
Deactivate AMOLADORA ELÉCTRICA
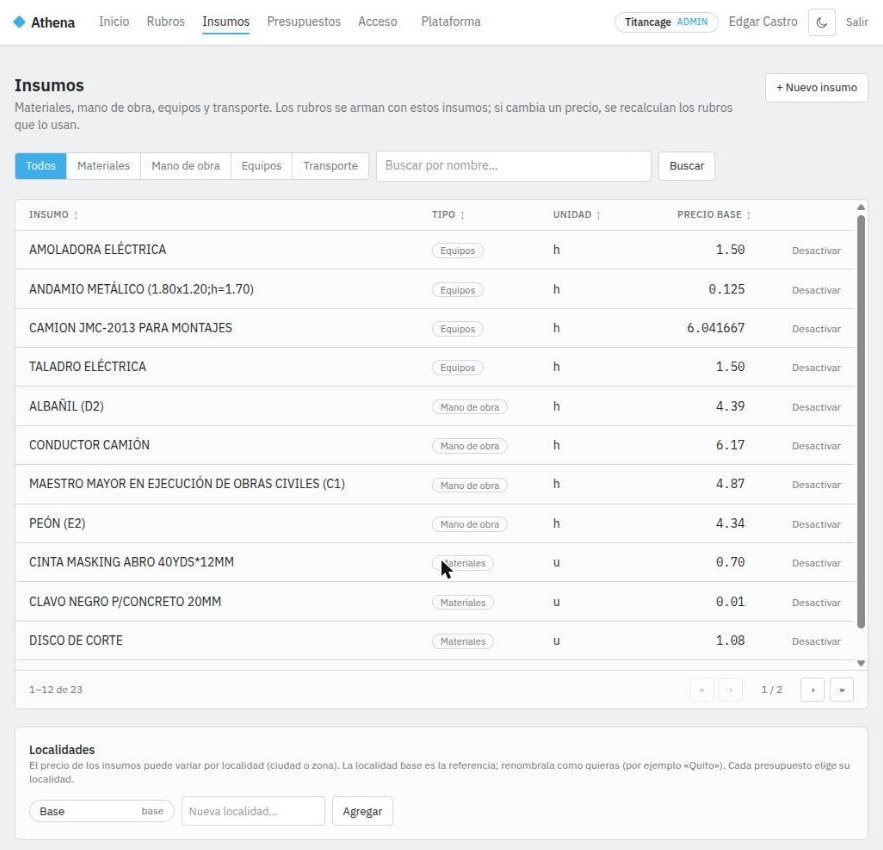[x=816, y=251]
